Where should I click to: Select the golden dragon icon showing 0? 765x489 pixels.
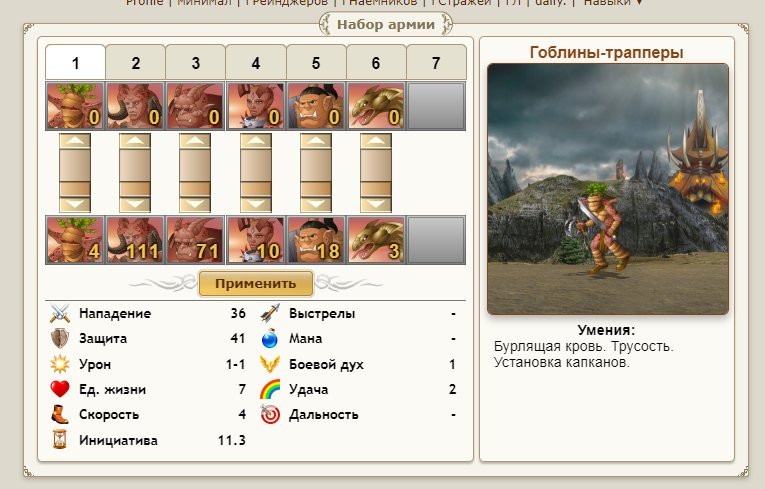point(376,106)
